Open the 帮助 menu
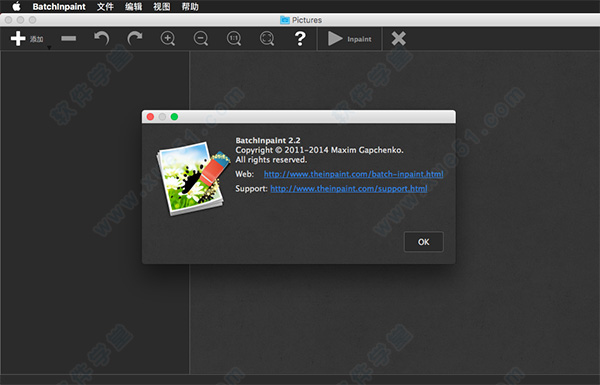 click(x=190, y=7)
